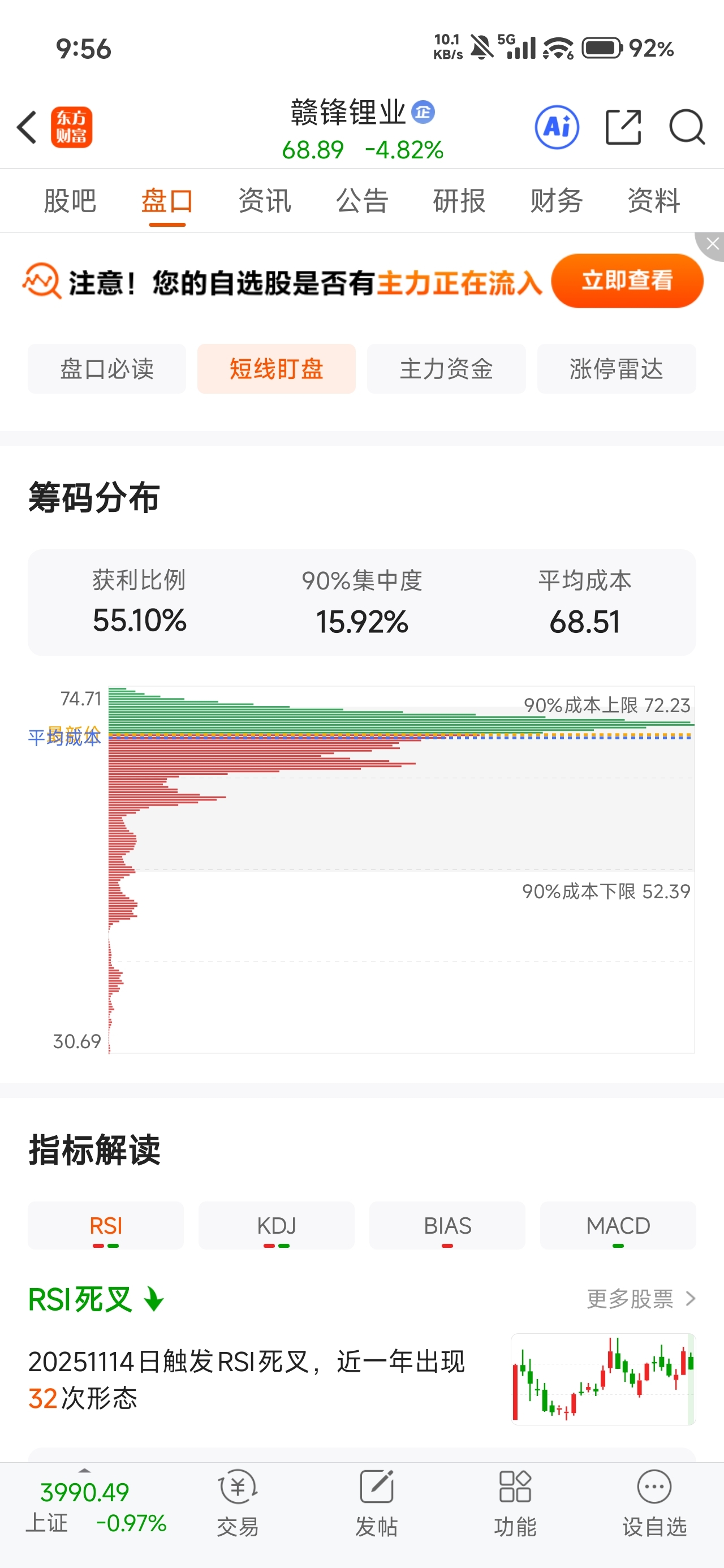This screenshot has height=1568, width=724.
Task: Tap the back arrow icon
Action: click(27, 127)
